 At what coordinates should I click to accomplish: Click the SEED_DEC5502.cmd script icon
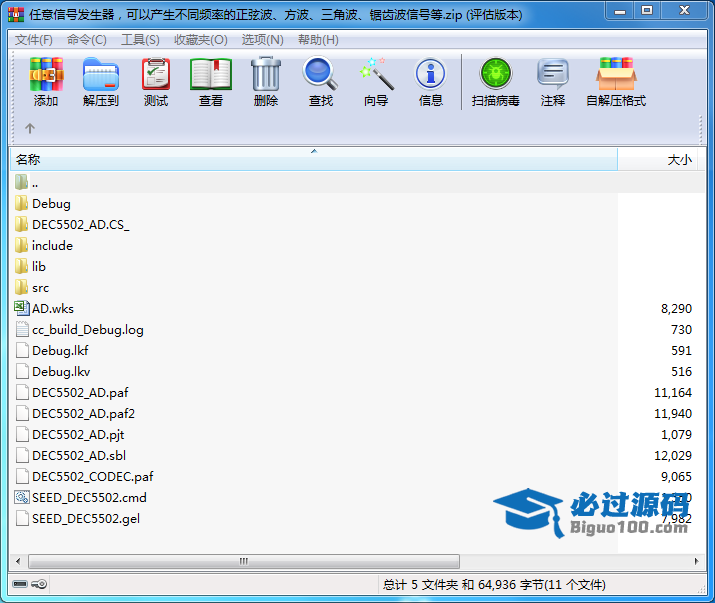[x=22, y=497]
